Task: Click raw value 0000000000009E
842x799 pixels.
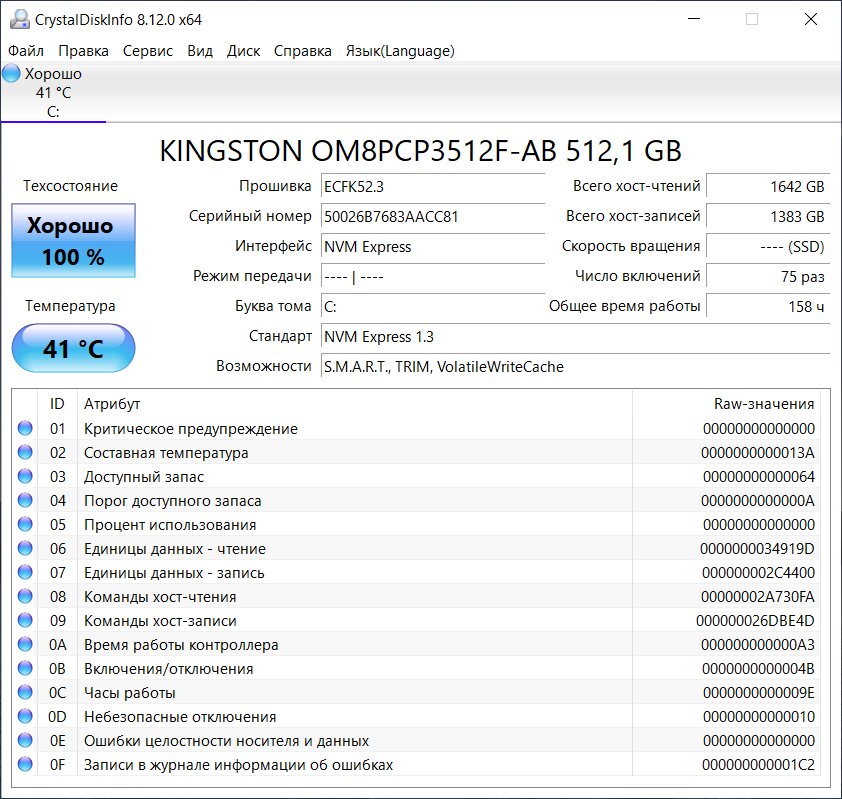Action: (759, 693)
